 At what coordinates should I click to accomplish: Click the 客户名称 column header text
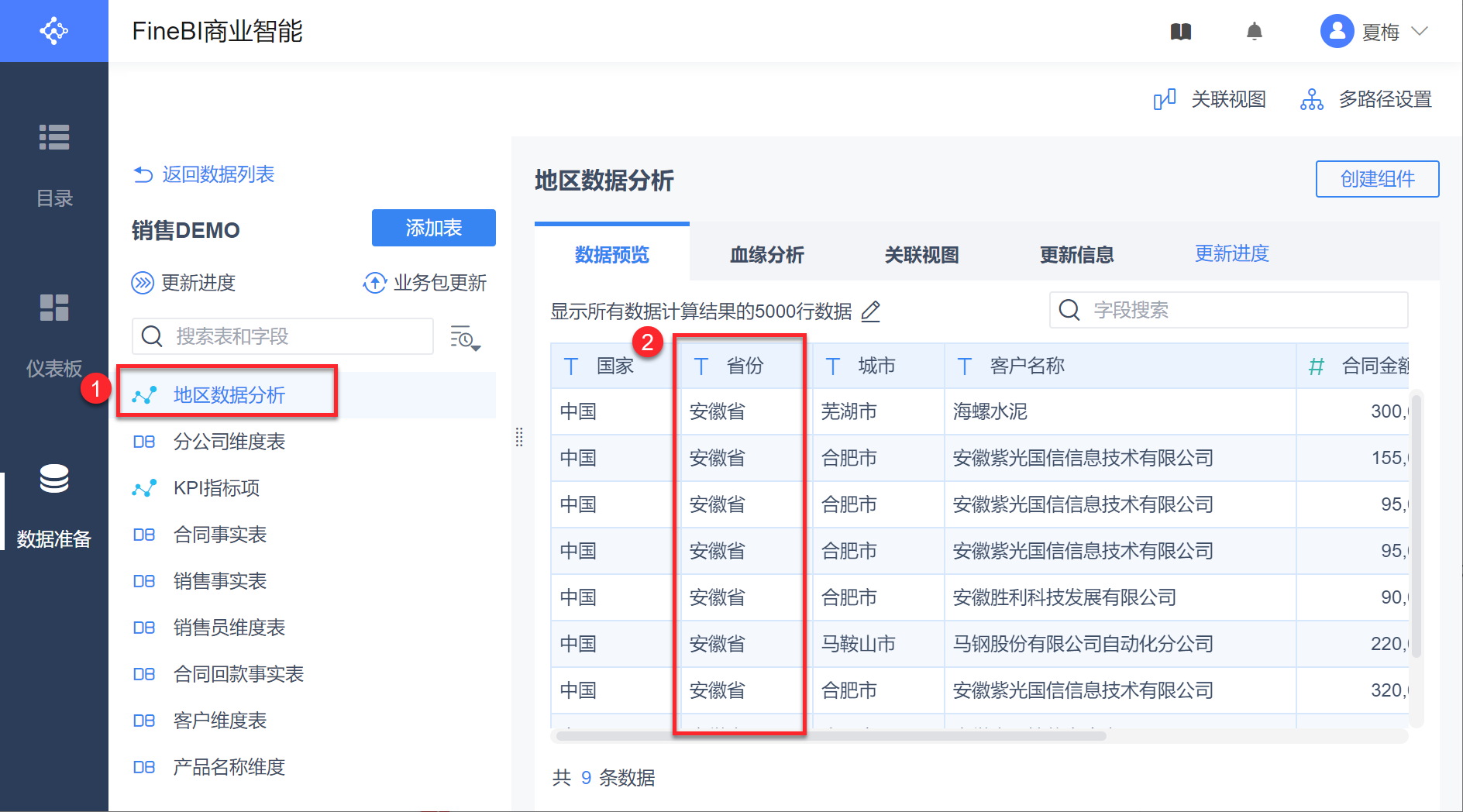point(1028,366)
